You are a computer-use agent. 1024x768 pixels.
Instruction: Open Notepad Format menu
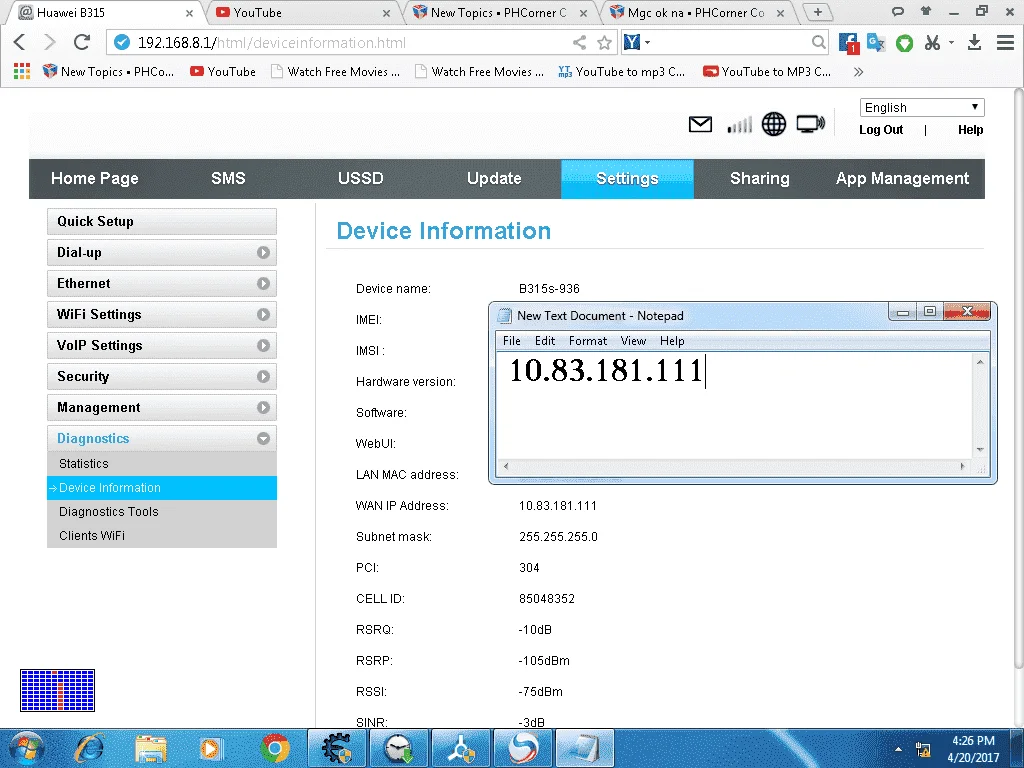point(588,341)
